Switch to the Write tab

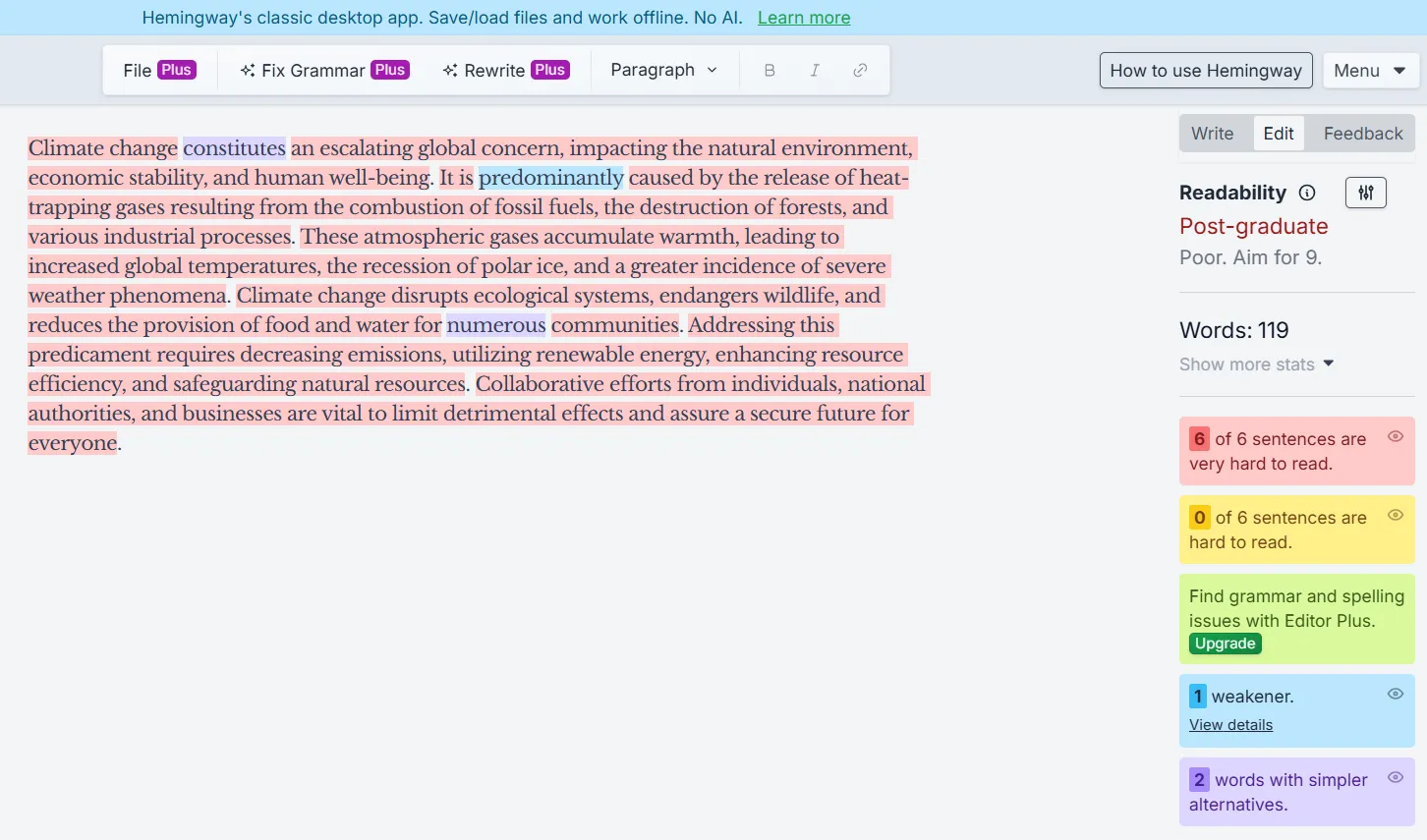1213,133
